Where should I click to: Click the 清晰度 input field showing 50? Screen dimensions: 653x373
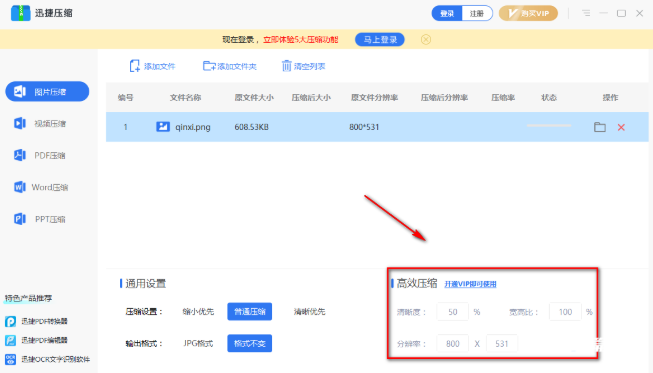[453, 312]
